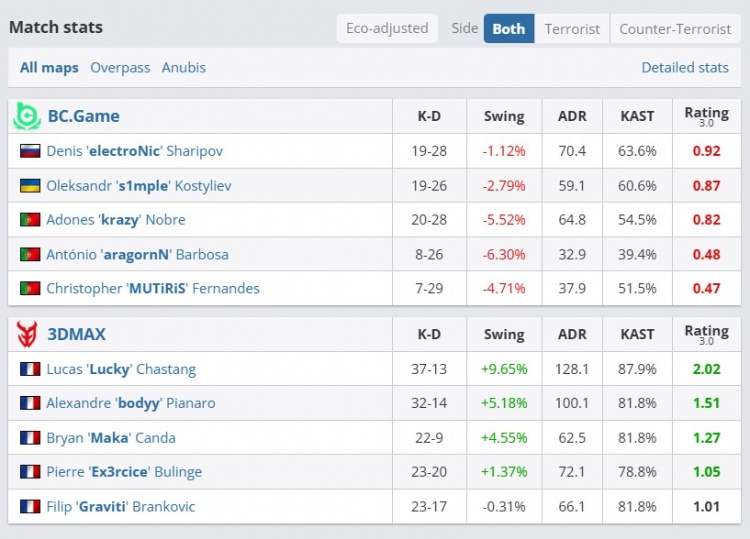
Task: Switch side filter to Counter-Terrorist
Action: click(x=675, y=29)
